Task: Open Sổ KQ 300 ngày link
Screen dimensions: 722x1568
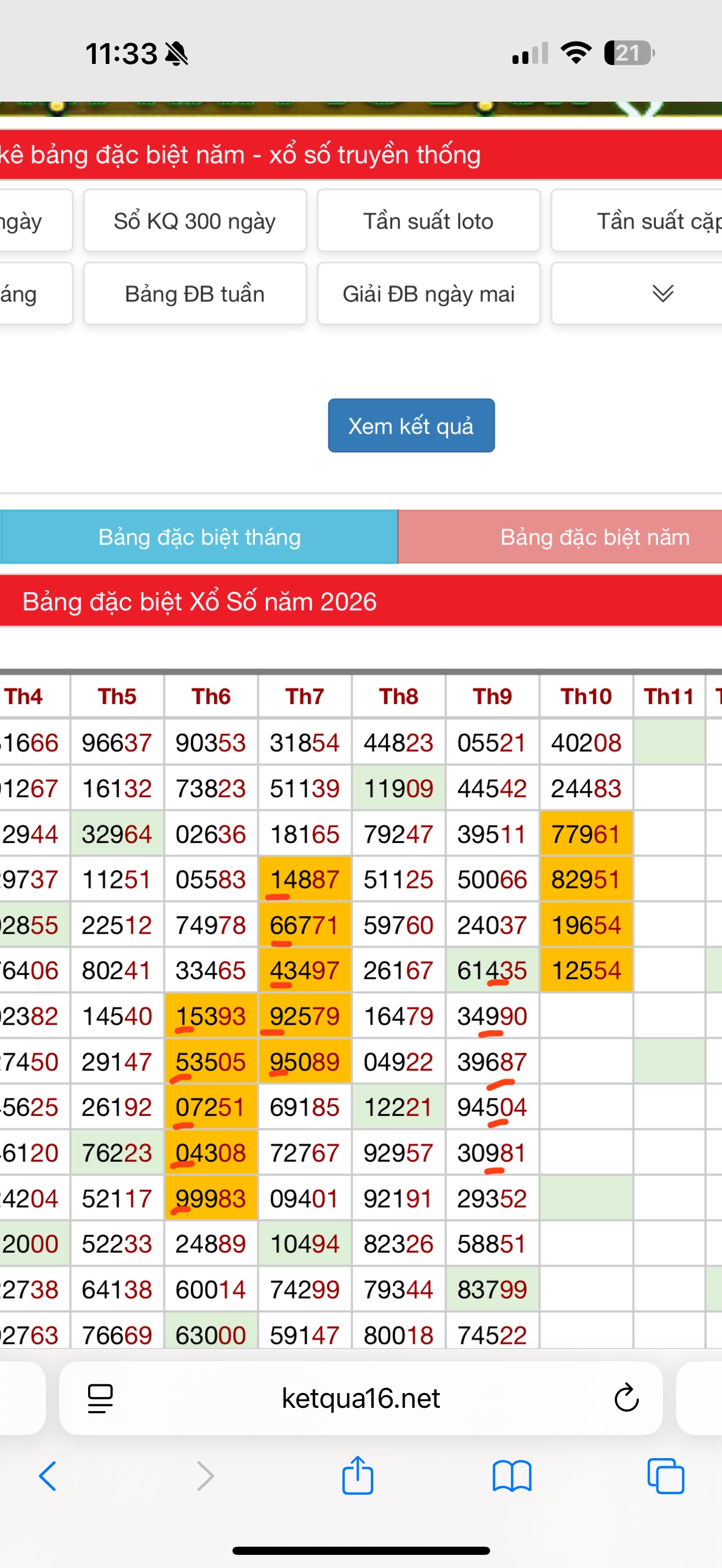Action: 195,220
